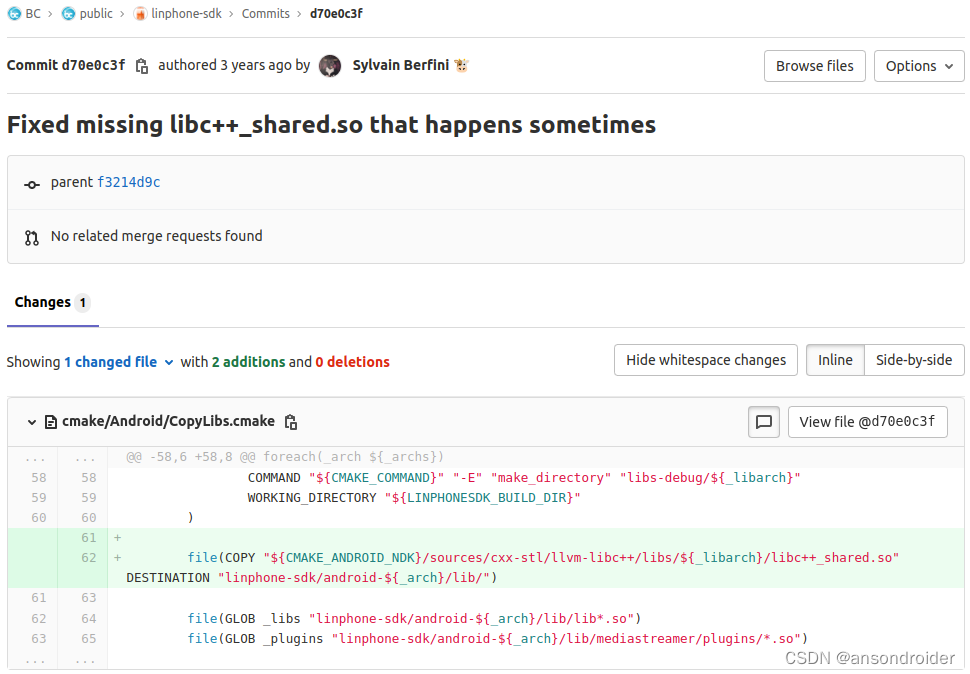Click the expand lines row above line 58
Viewport: 970px width, 674px height.
point(486,457)
